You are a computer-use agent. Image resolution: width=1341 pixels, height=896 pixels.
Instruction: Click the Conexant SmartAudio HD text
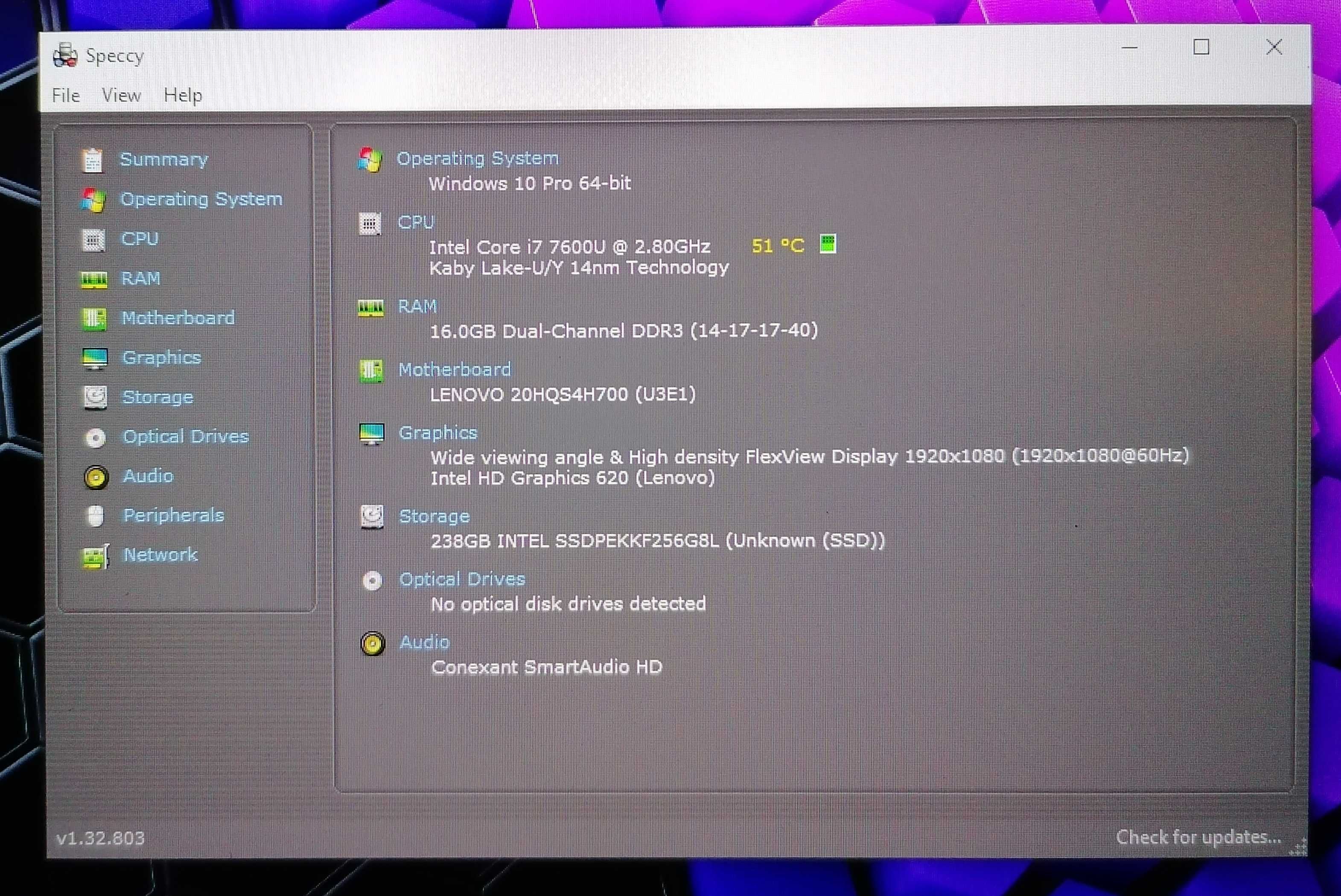pos(547,668)
